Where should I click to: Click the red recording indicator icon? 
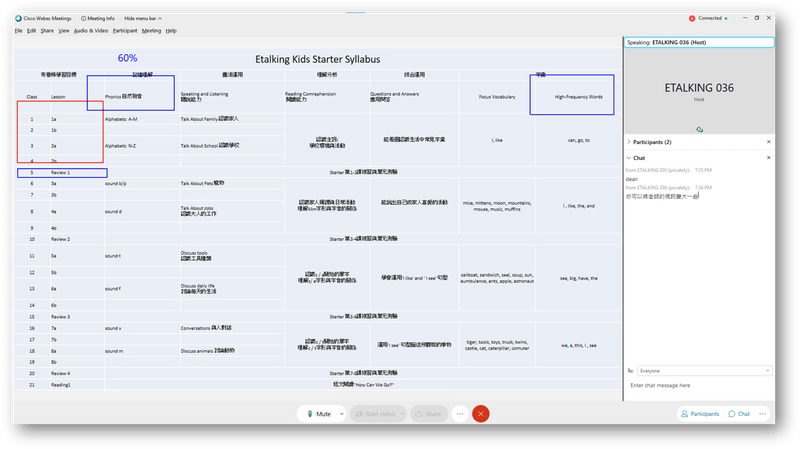pyautogui.click(x=692, y=18)
